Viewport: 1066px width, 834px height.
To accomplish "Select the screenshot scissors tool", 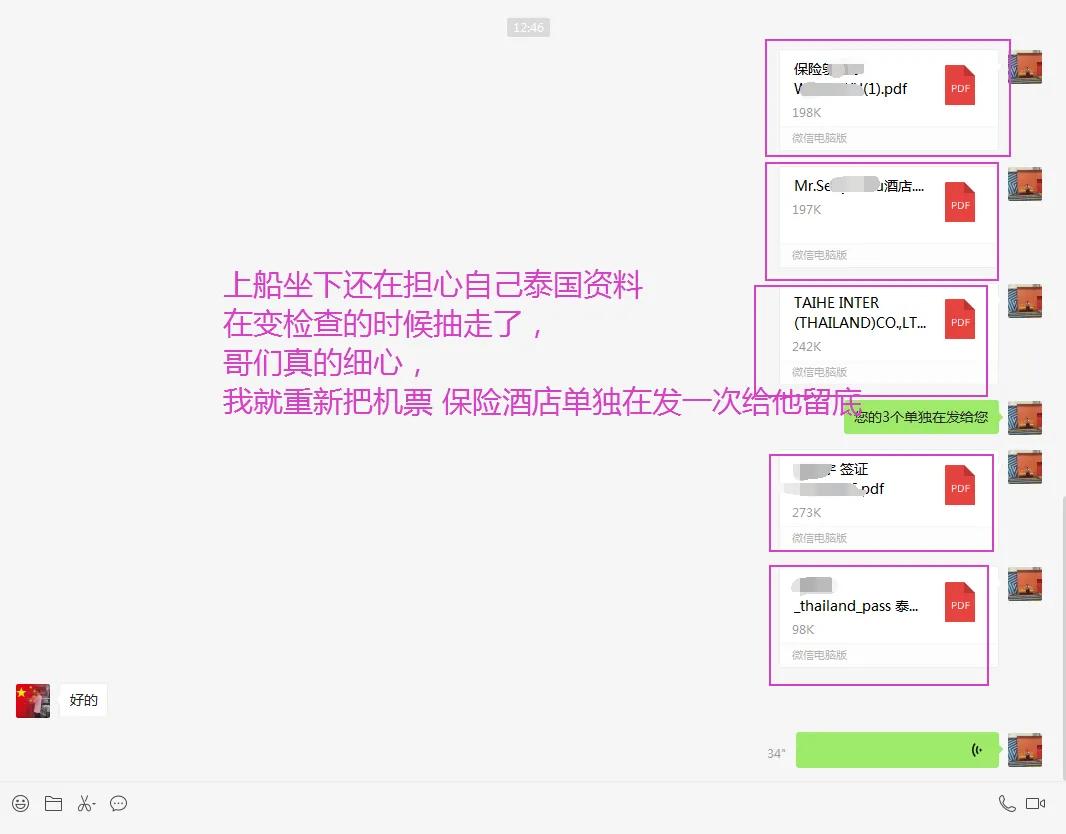I will point(84,803).
